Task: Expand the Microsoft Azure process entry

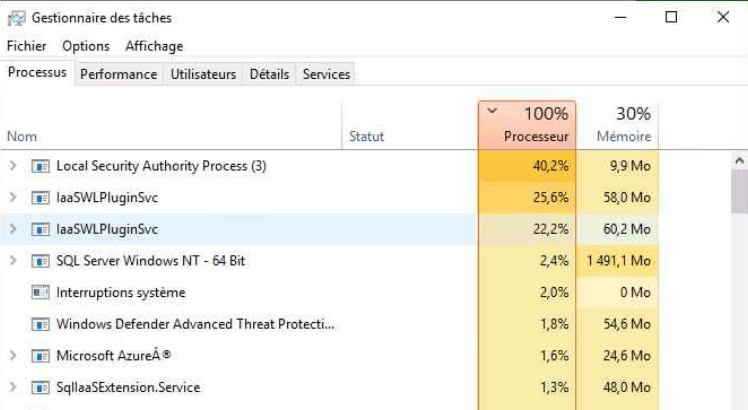Action: coord(13,356)
